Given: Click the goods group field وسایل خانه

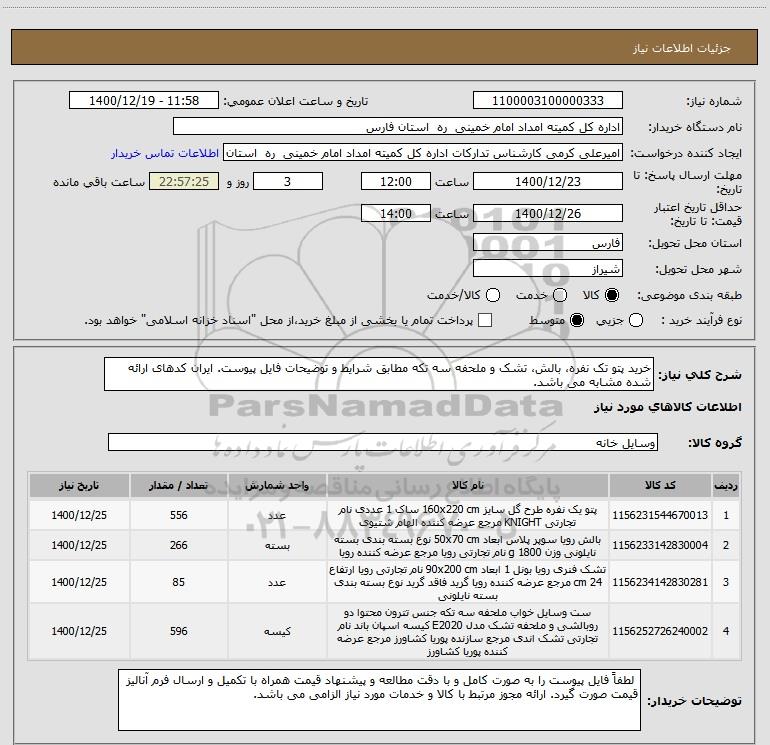Looking at the screenshot, I should click(383, 442).
